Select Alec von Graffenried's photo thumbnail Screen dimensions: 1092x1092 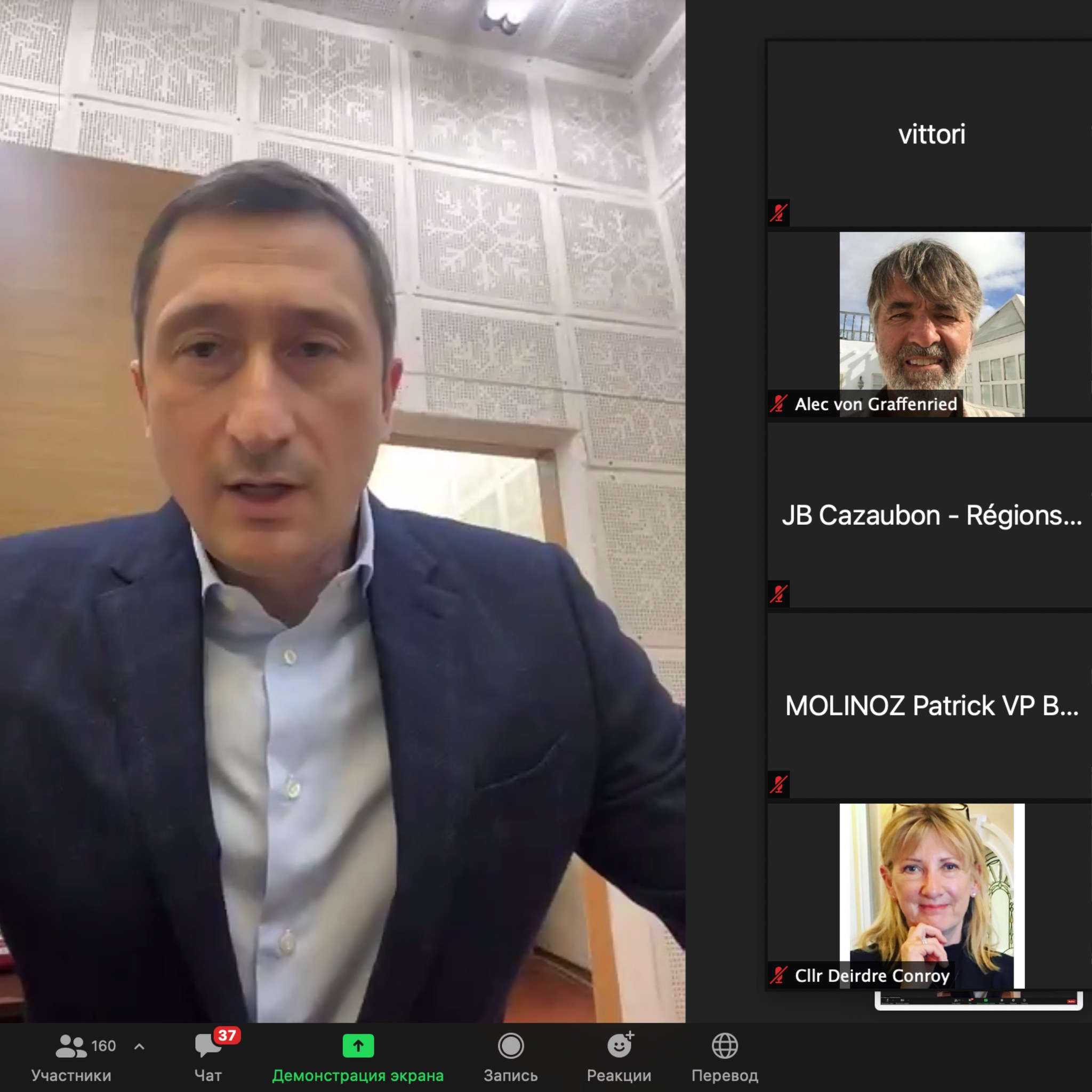click(x=932, y=317)
